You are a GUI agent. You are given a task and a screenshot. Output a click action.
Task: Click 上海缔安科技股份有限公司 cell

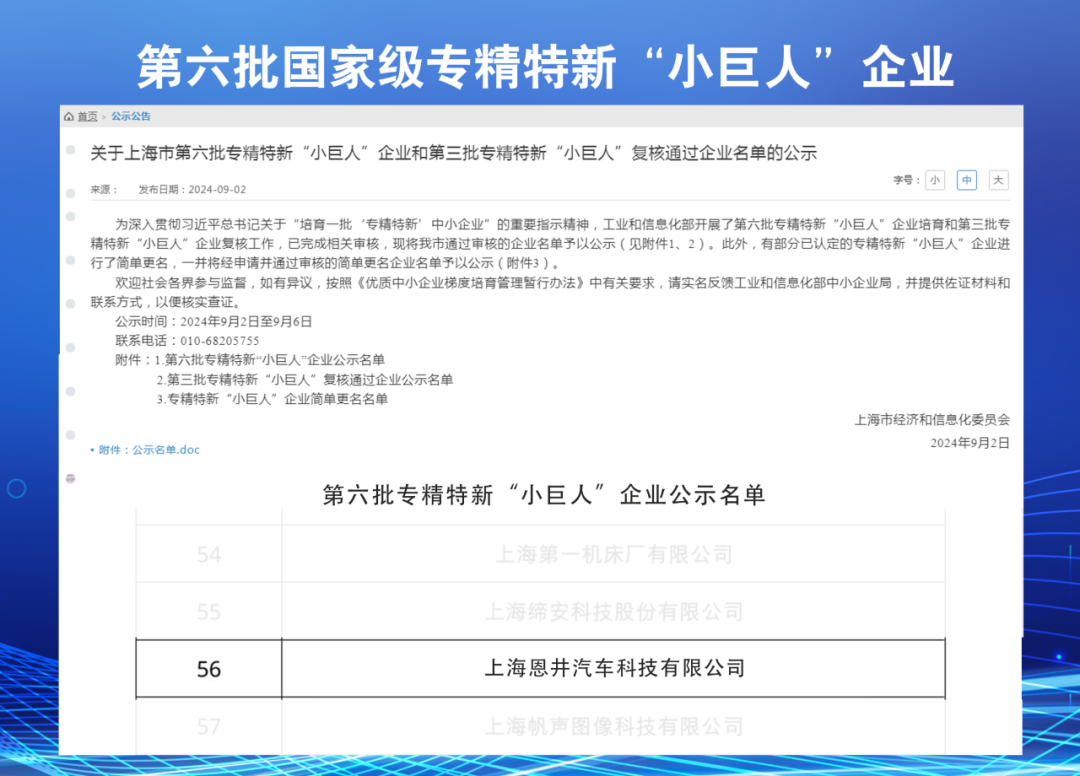[614, 611]
